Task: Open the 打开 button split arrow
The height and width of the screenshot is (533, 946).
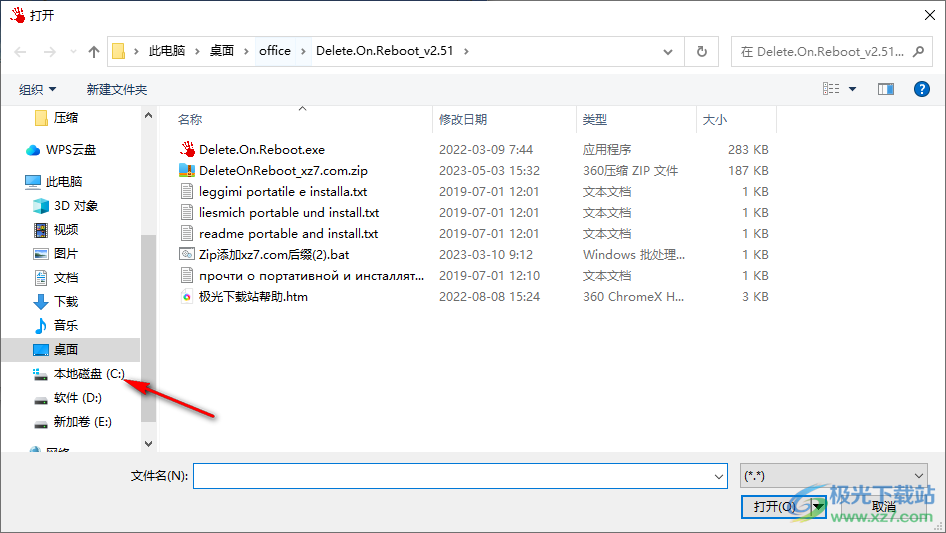Action: pos(818,506)
